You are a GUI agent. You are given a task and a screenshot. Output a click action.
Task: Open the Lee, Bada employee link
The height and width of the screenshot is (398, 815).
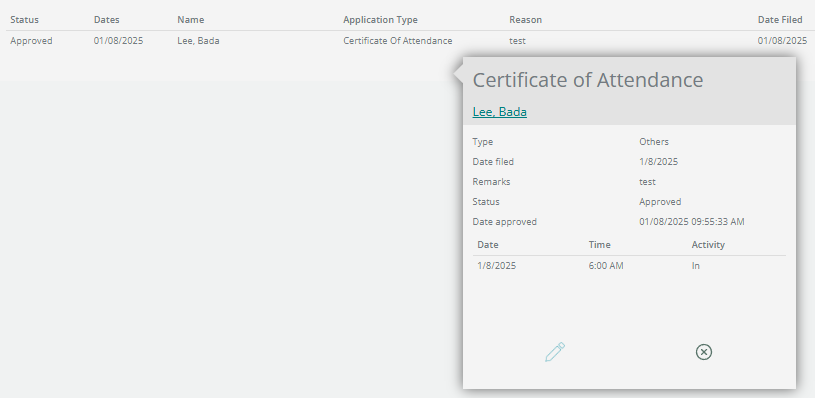499,112
